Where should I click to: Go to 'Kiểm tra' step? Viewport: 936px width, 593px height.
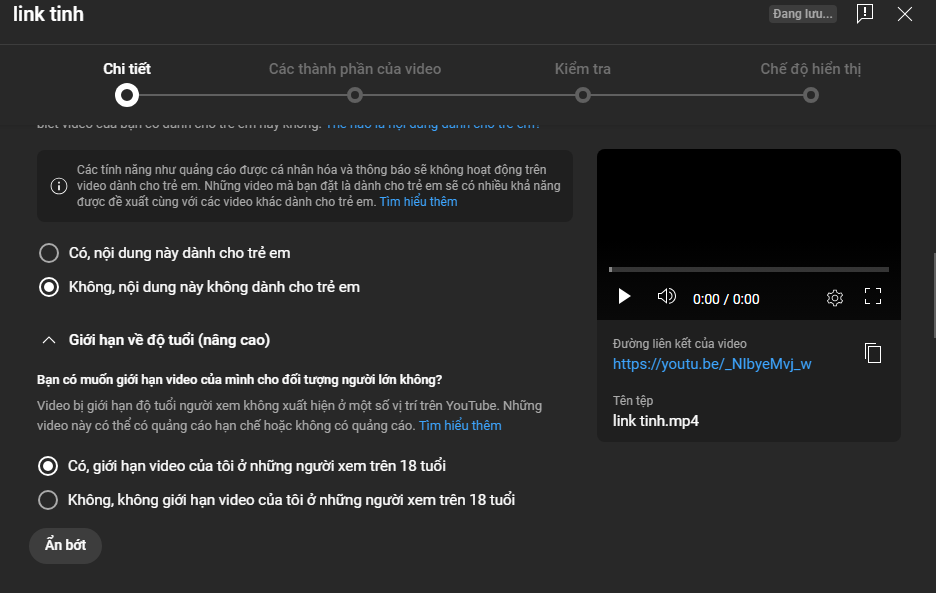(583, 95)
